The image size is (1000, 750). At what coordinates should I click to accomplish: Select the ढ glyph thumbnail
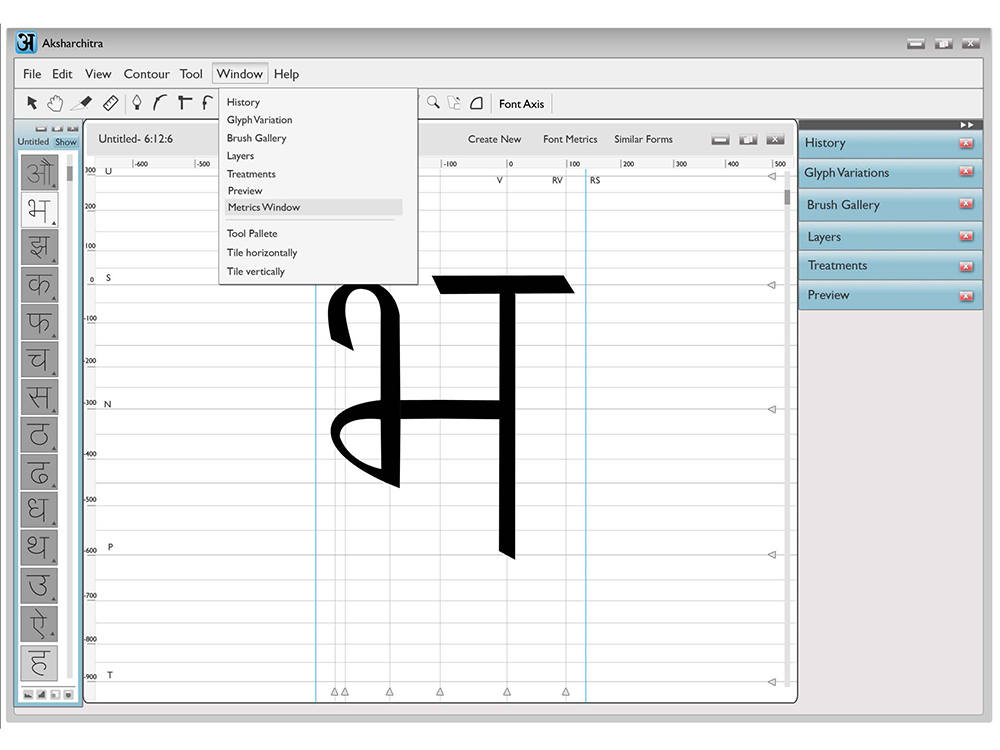point(39,473)
